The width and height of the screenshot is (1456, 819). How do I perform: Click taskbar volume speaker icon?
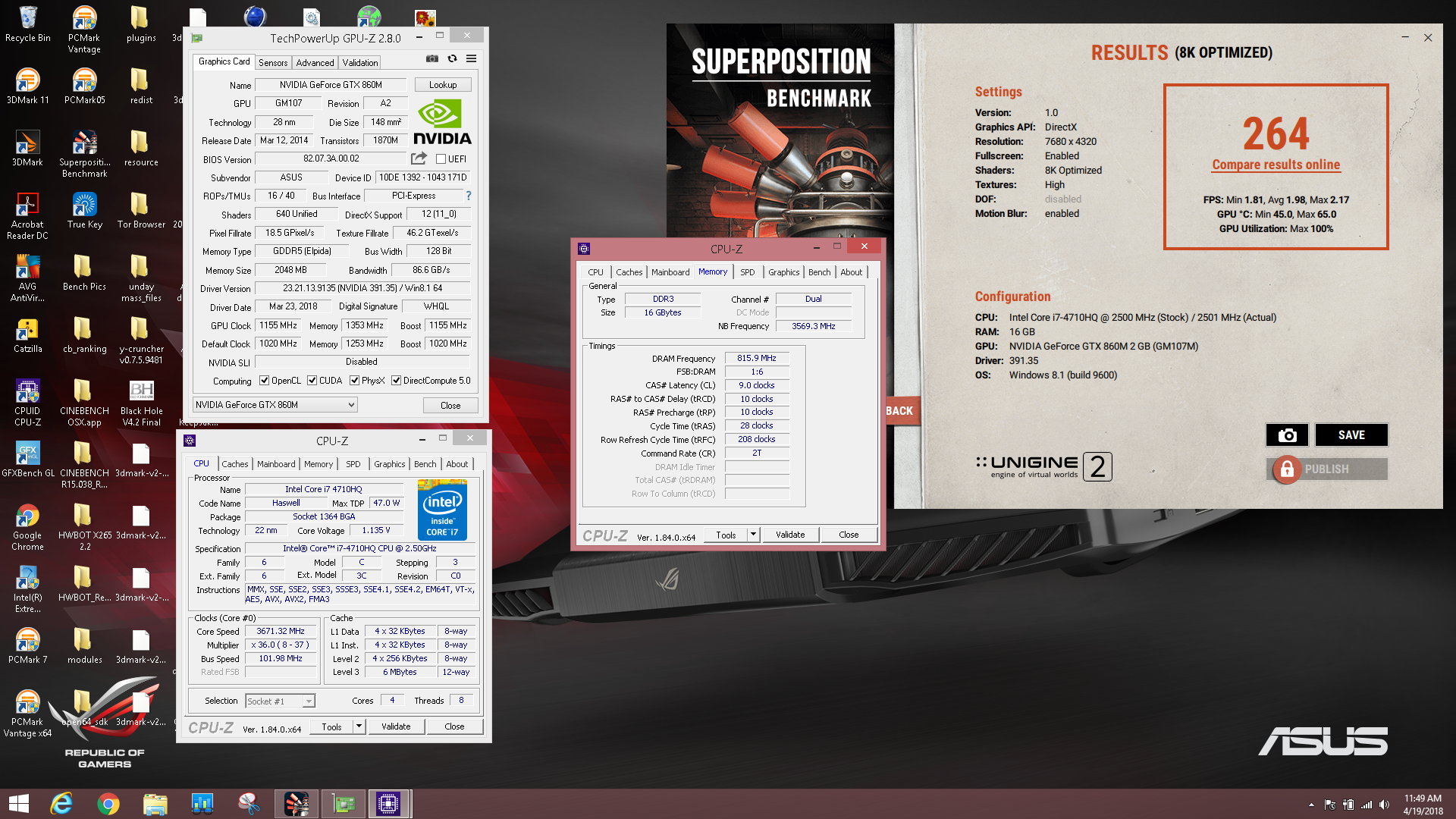tap(1385, 805)
